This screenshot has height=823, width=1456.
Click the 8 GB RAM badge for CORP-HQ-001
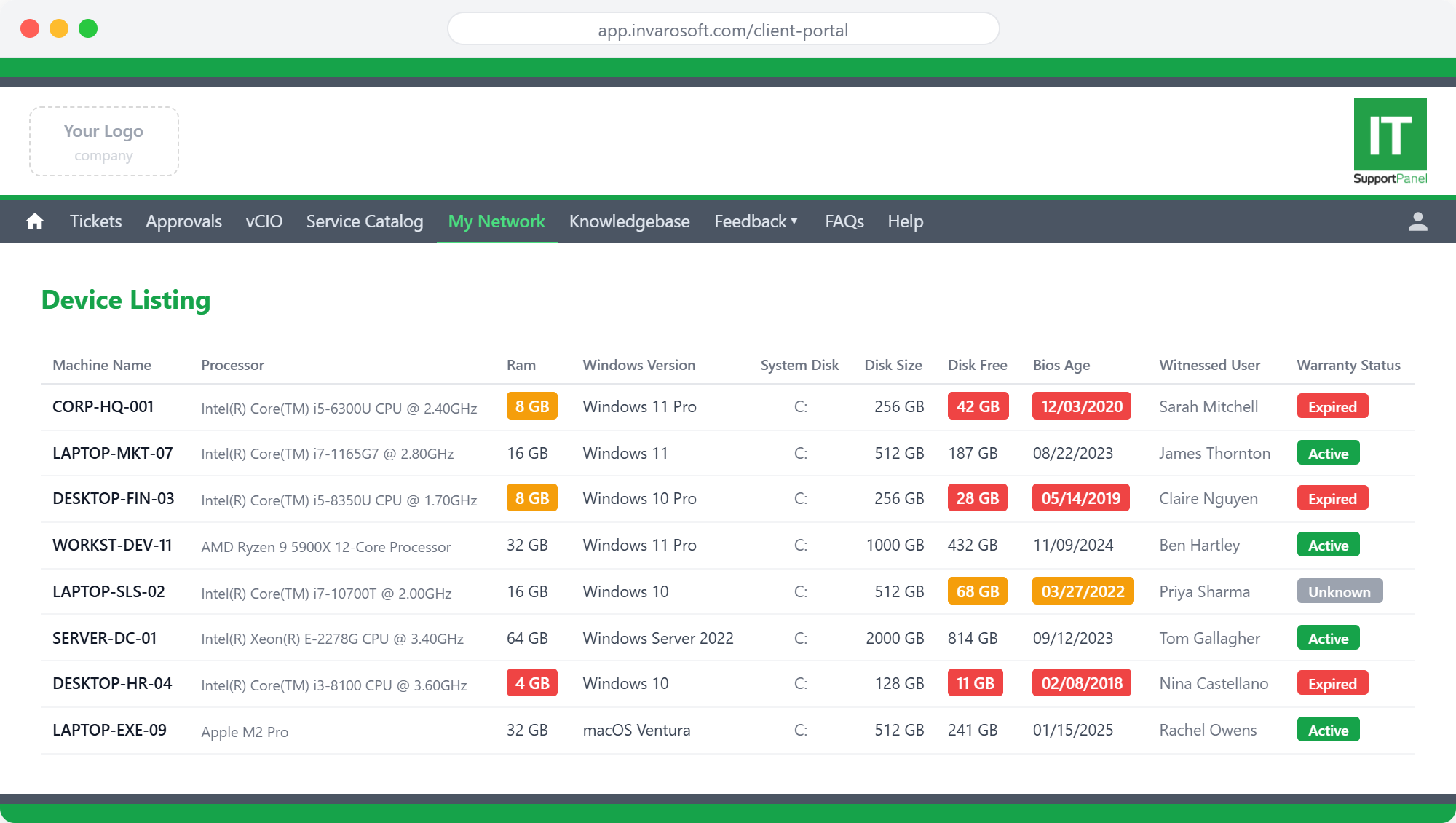click(x=532, y=406)
